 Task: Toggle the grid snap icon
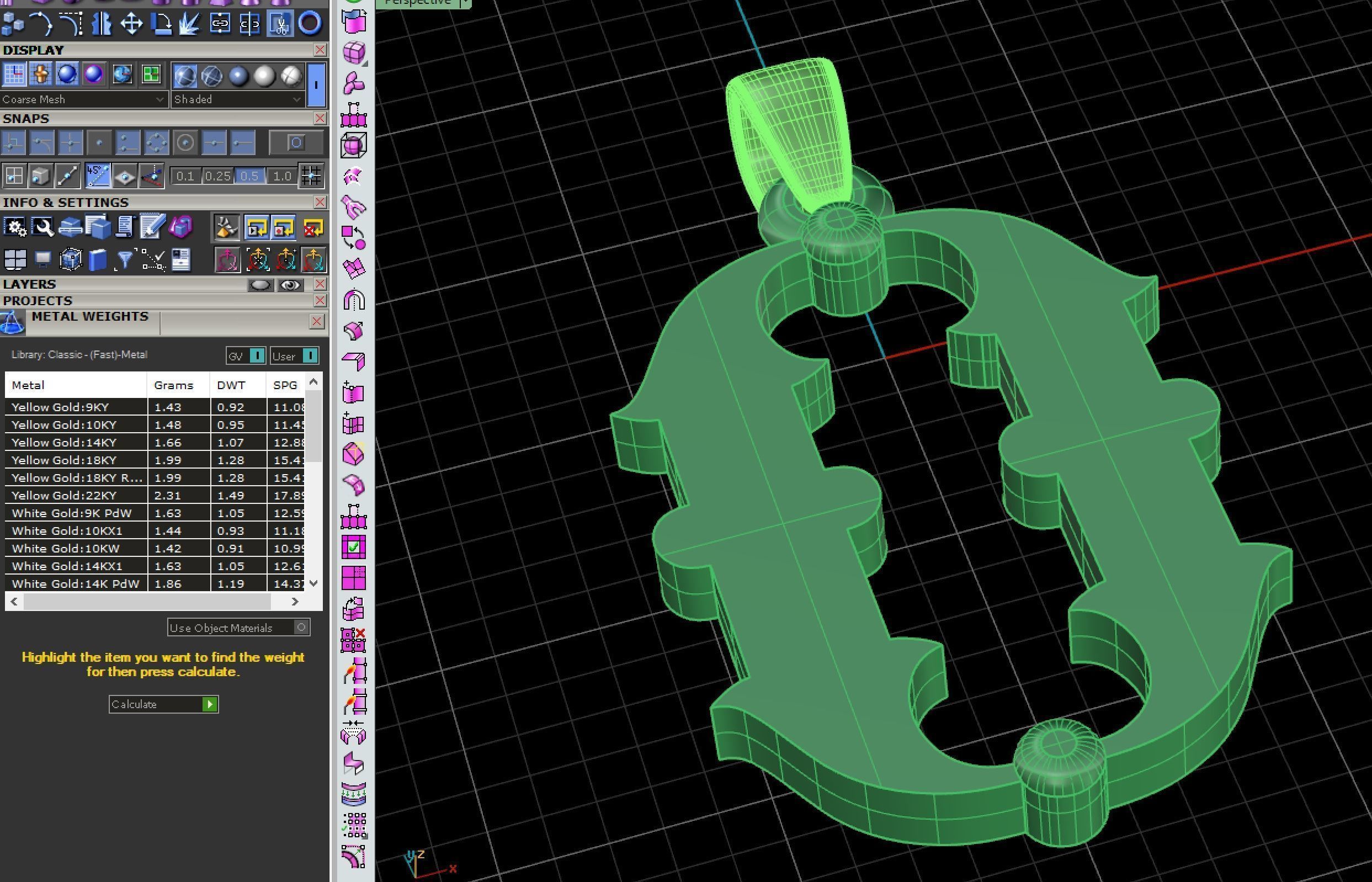point(311,176)
